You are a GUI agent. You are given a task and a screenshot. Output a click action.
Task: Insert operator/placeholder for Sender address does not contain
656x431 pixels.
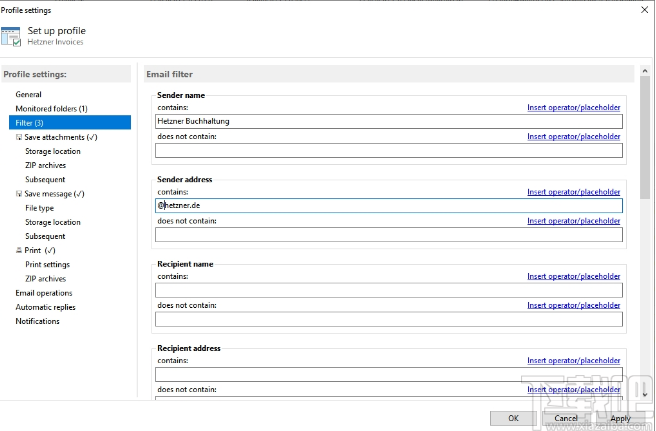point(573,220)
